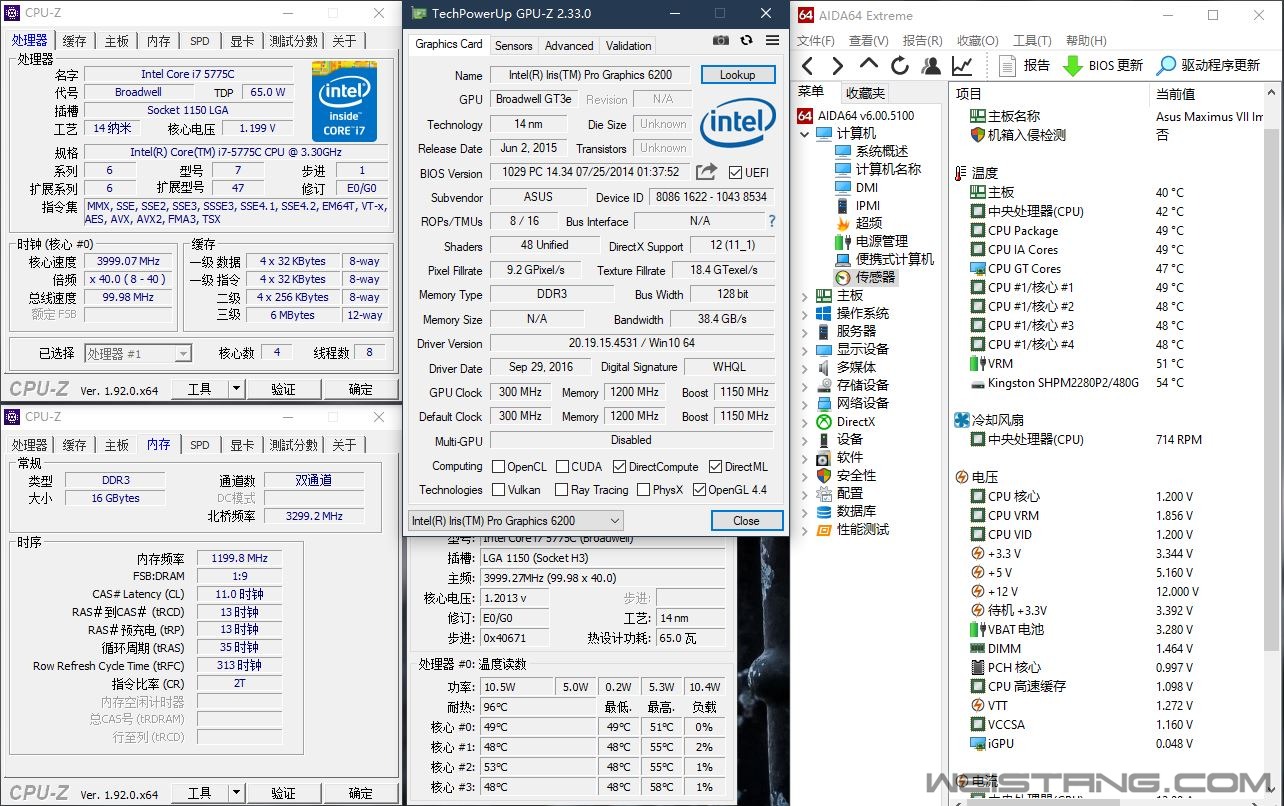The width and height of the screenshot is (1284, 806).
Task: Click the 报告 document icon in AIDA64 toolbar
Action: click(1008, 65)
